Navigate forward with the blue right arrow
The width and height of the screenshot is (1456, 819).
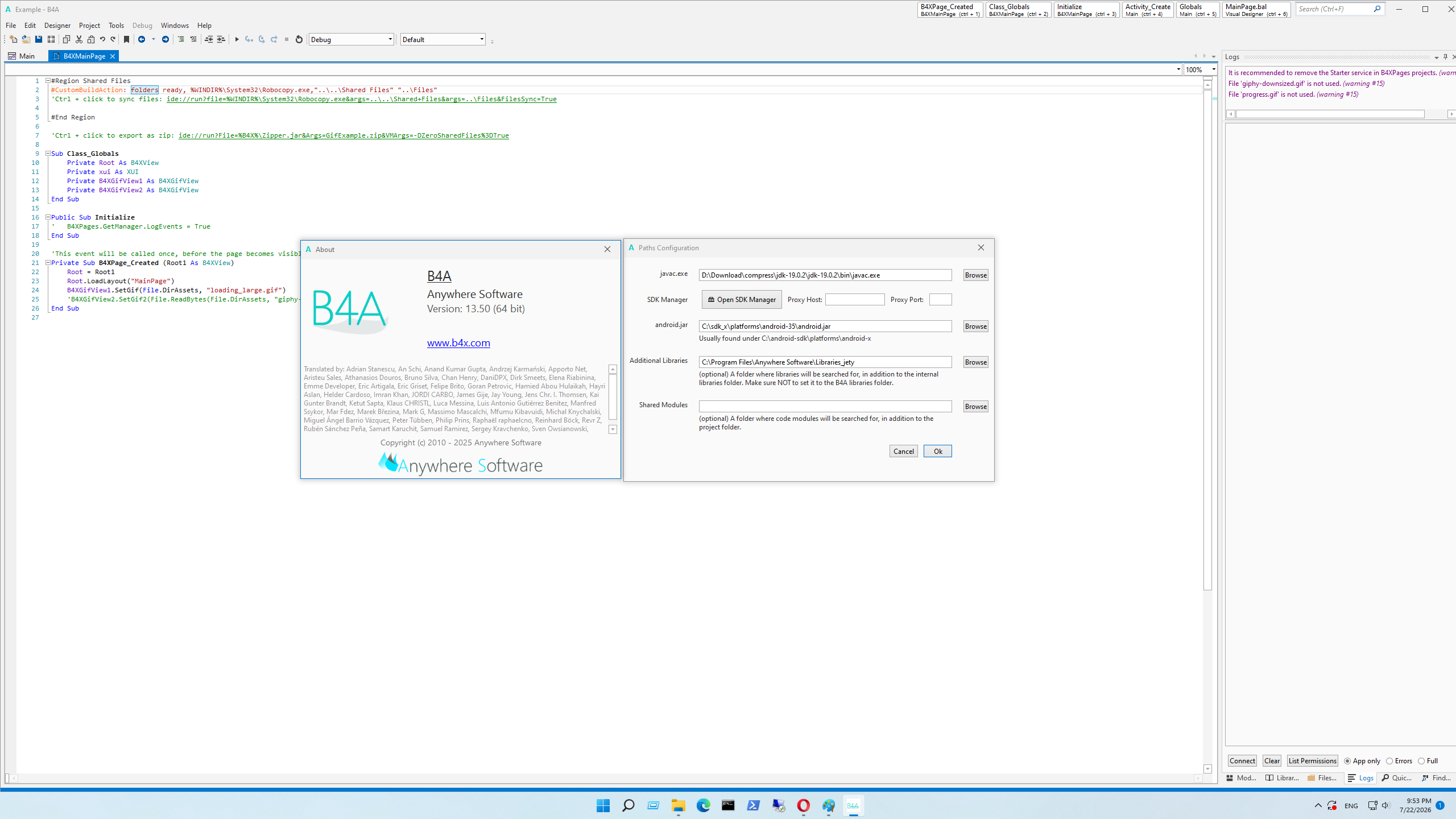coord(166,39)
